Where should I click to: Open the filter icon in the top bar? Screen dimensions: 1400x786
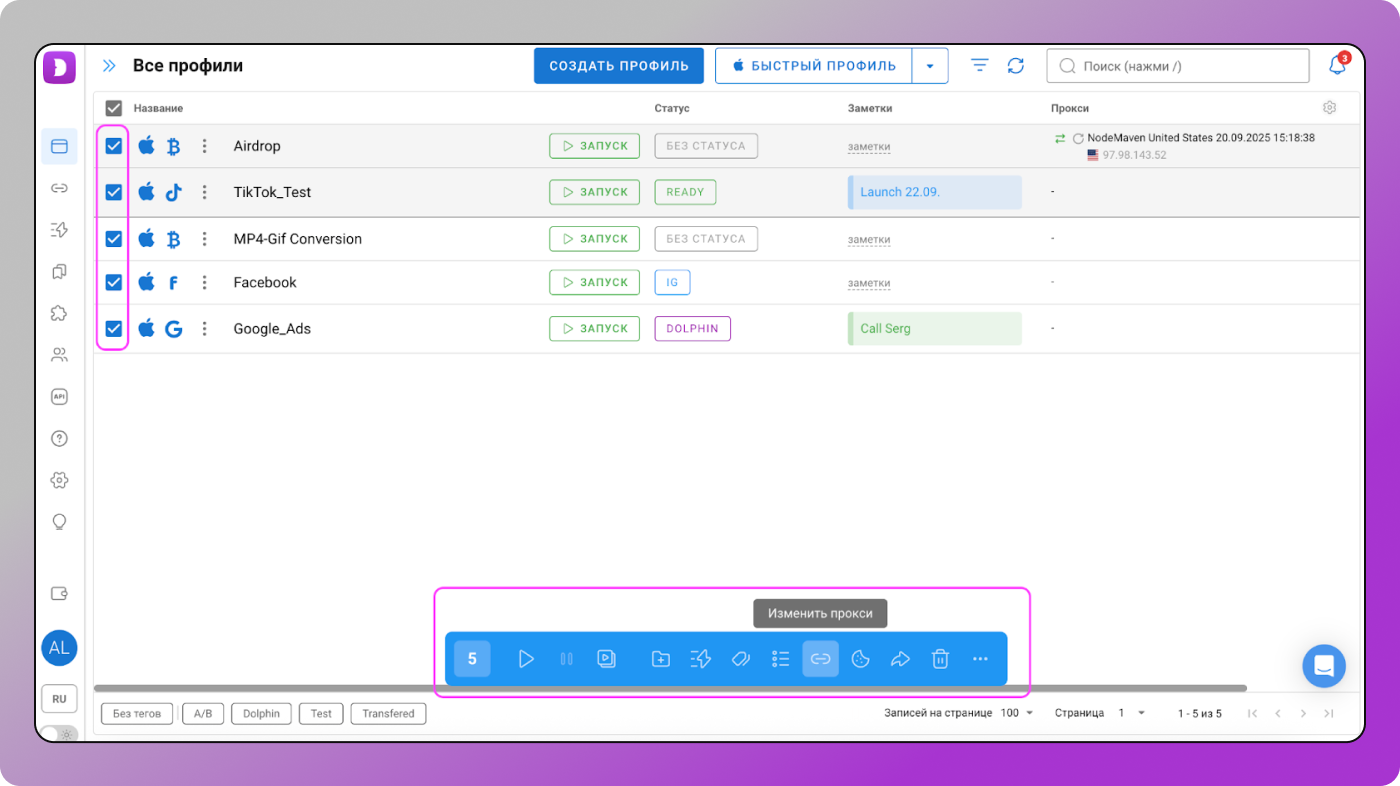point(980,66)
